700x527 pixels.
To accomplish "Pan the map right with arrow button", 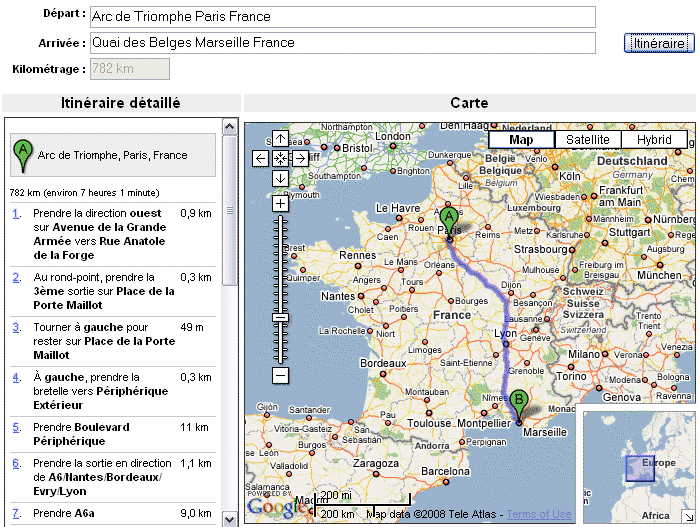I will [300, 158].
